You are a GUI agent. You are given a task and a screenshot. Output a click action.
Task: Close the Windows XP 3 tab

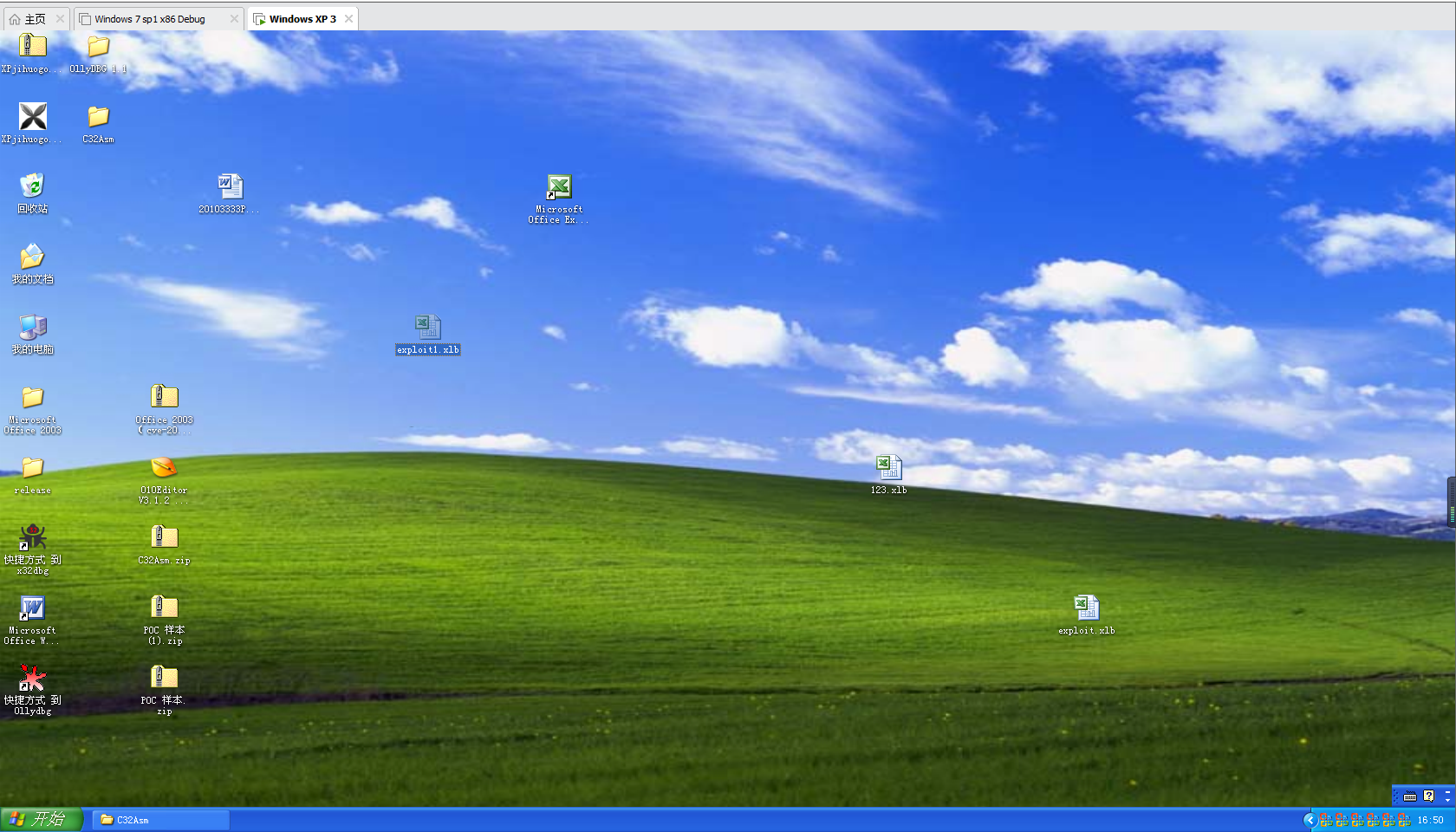tap(348, 19)
